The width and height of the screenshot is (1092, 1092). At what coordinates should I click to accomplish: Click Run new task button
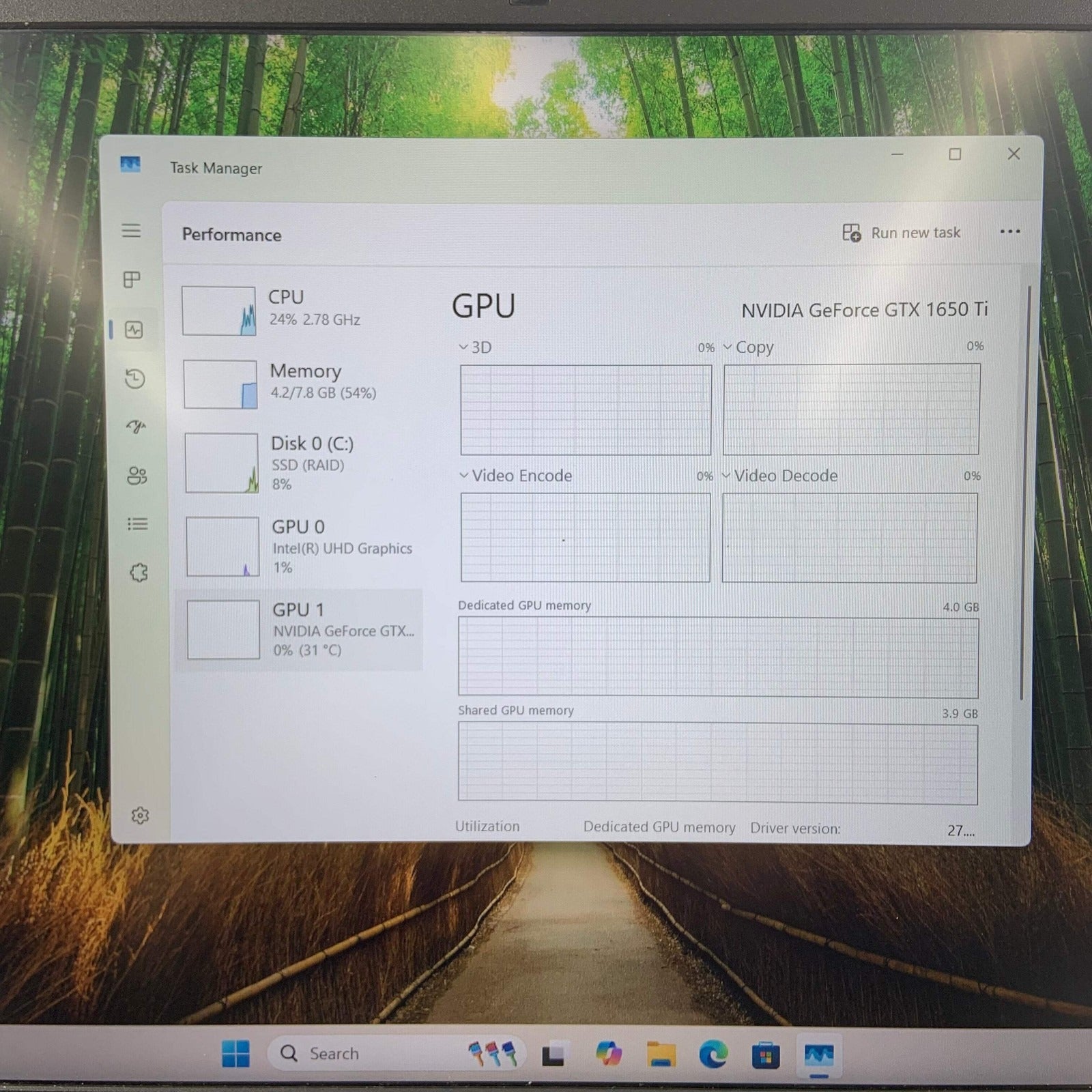pyautogui.click(x=901, y=233)
